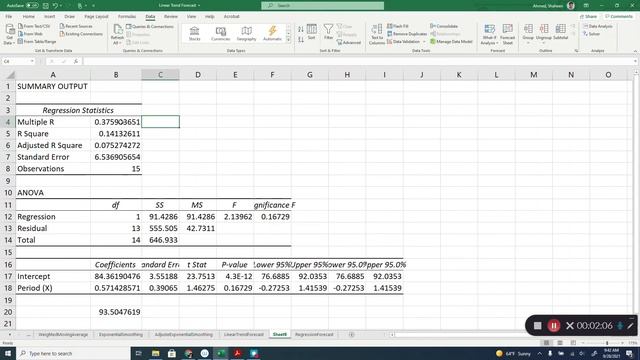Click Flash Fill
The image size is (640, 360).
click(398, 26)
